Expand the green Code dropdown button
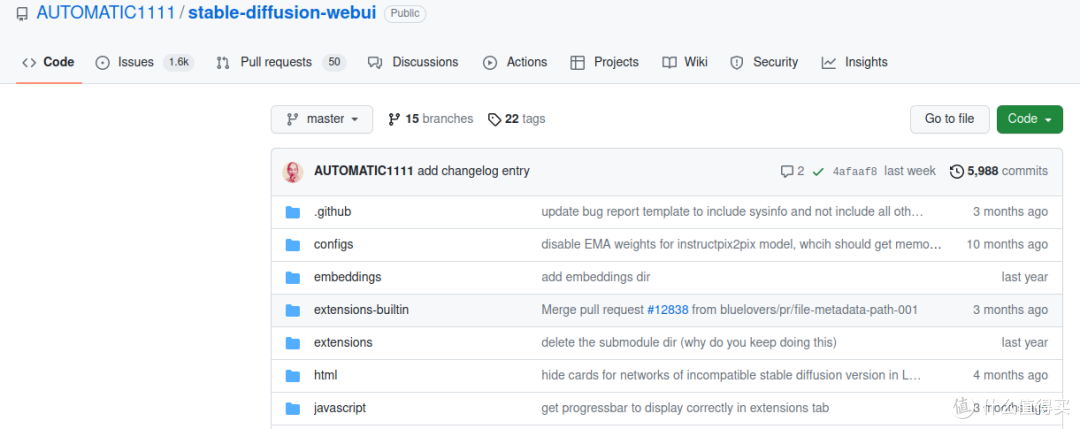The image size is (1080, 429). [1028, 119]
